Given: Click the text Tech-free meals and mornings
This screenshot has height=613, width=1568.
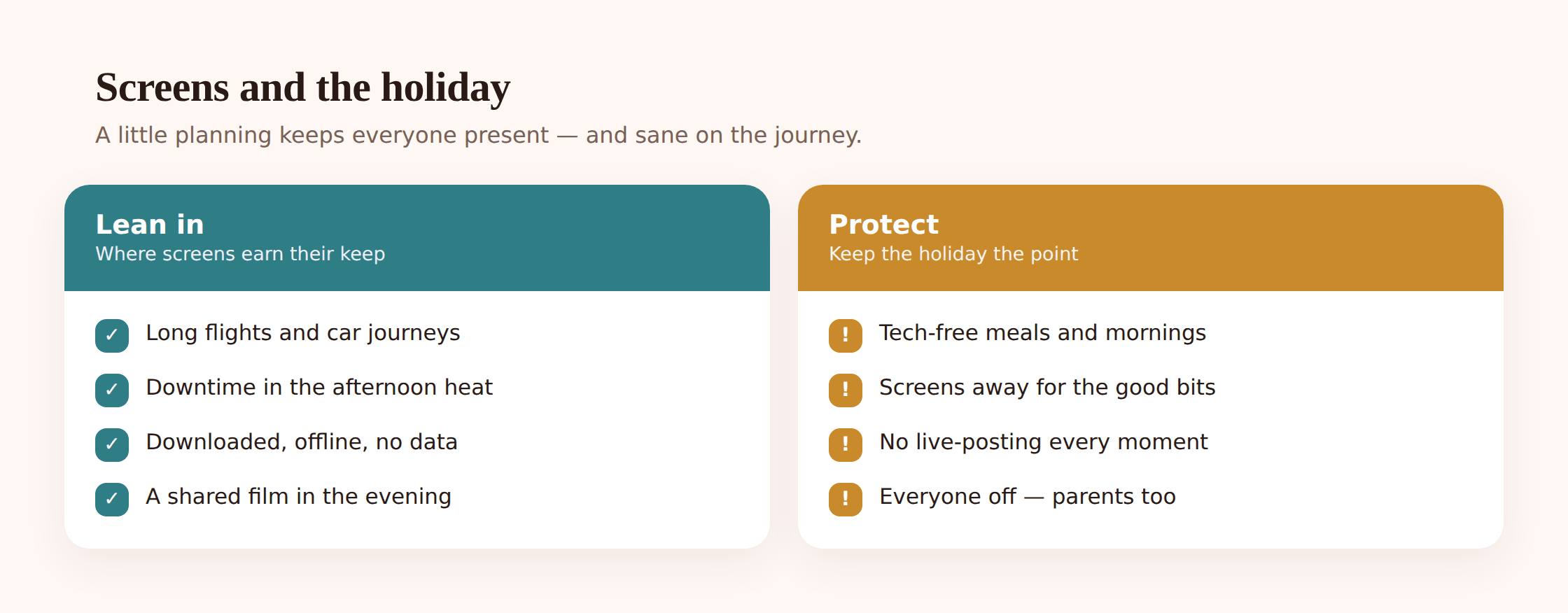Looking at the screenshot, I should 1042,333.
